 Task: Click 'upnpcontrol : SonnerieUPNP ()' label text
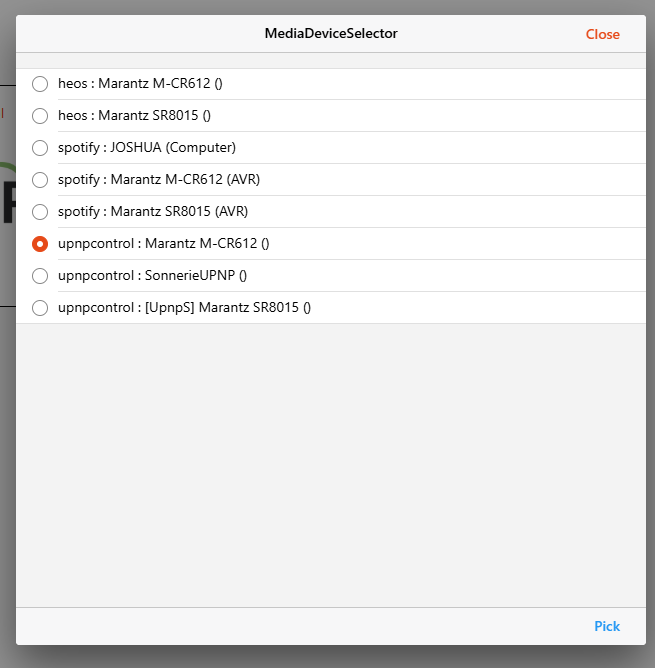click(153, 276)
